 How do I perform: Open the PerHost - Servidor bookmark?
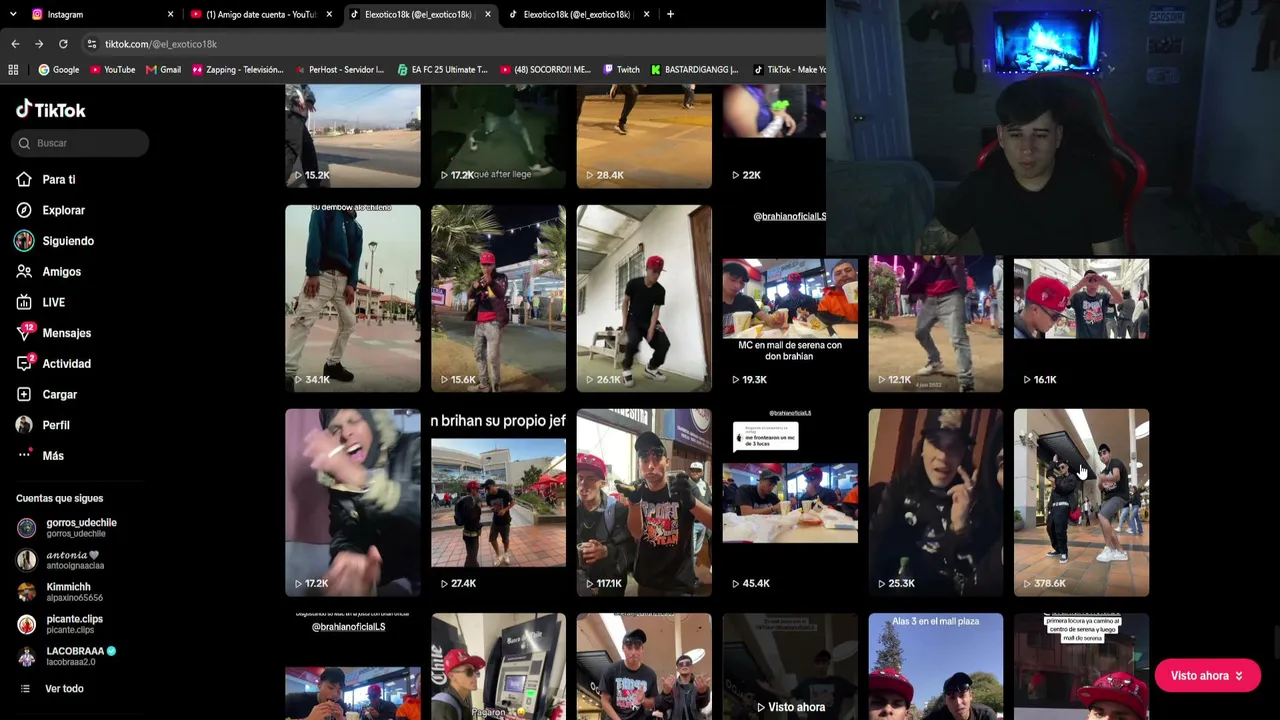[340, 70]
